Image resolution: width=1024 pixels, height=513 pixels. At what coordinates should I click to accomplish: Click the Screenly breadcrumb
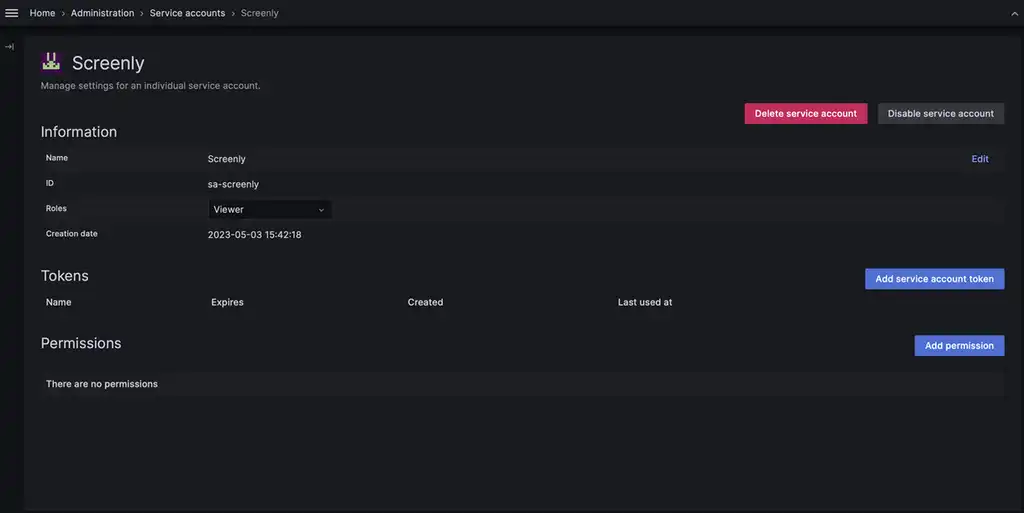(x=259, y=13)
